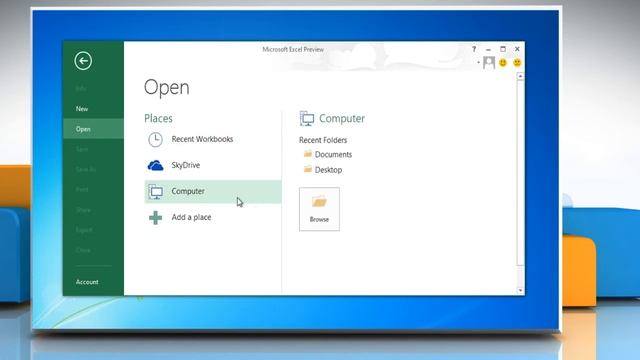640x360 pixels.
Task: Open the Share backstage page
Action: (x=83, y=210)
